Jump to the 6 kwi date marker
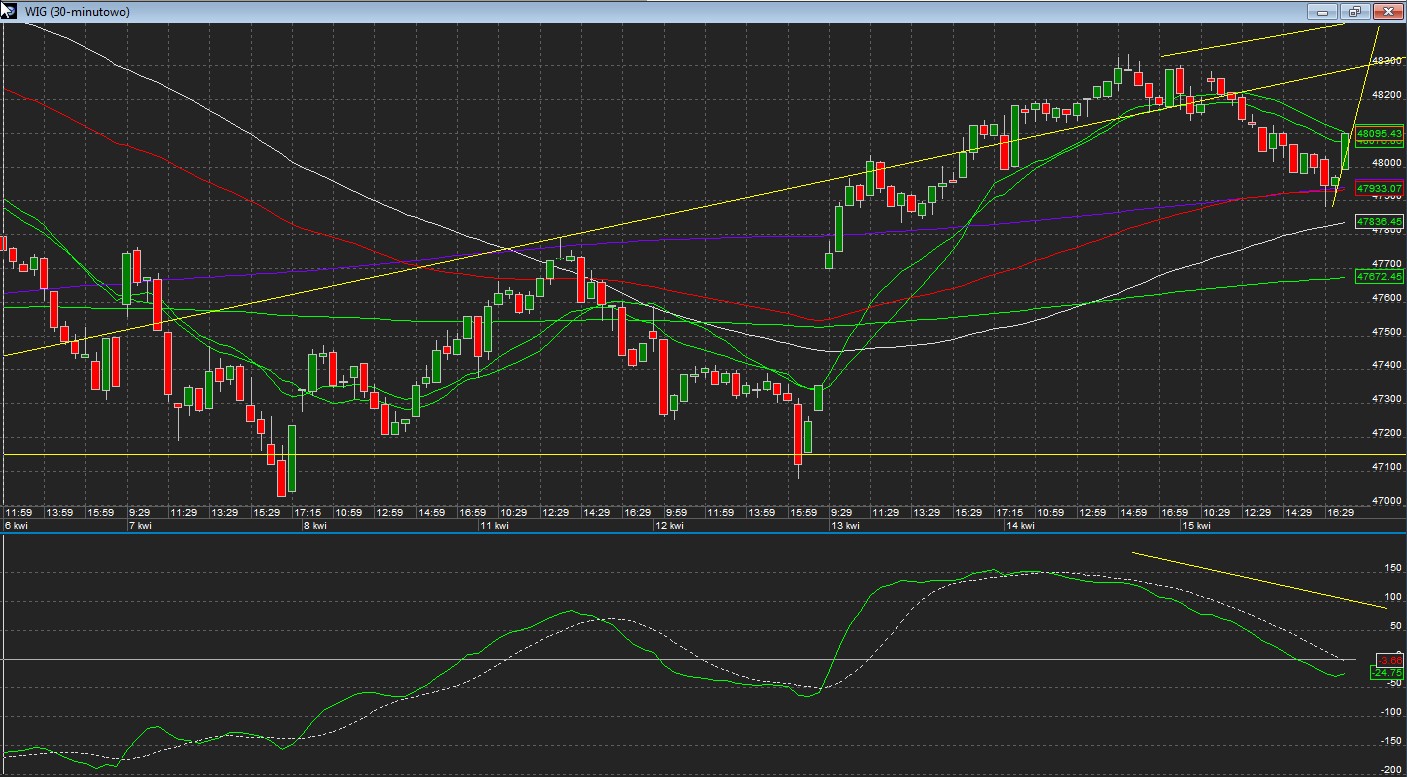Image resolution: width=1407 pixels, height=777 pixels. pos(15,525)
